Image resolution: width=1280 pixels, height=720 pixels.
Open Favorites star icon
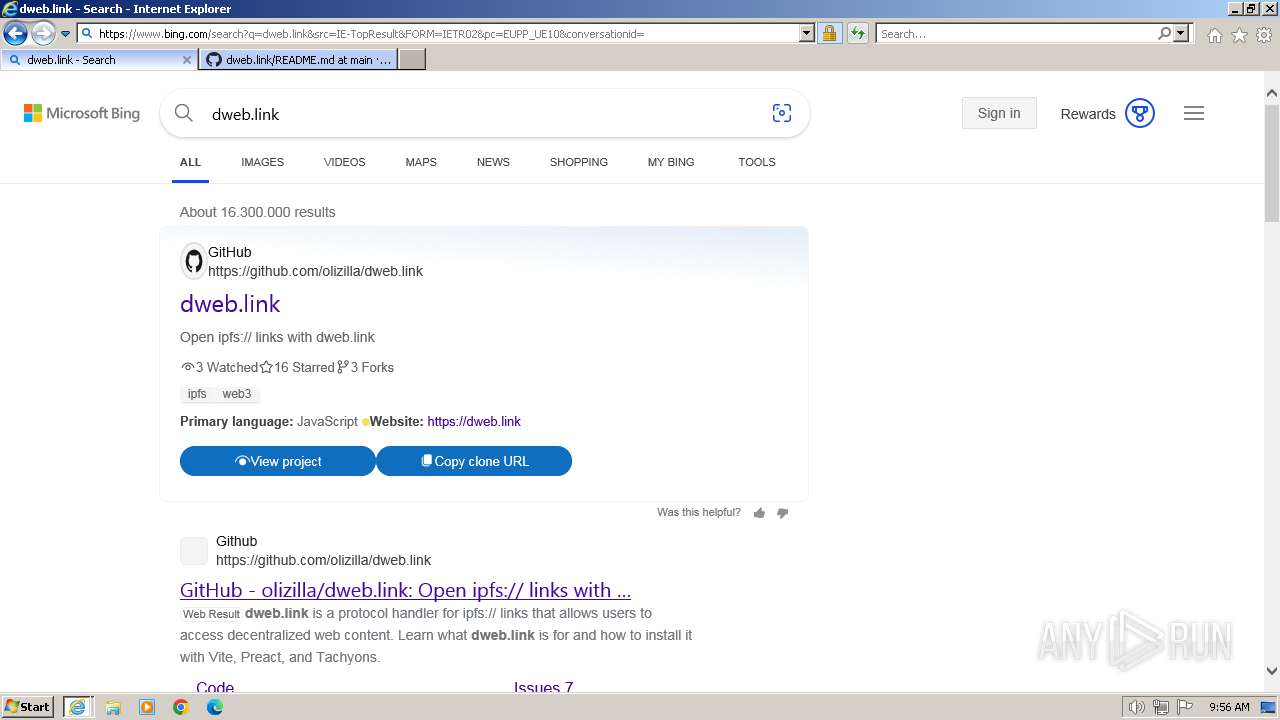coord(1239,35)
